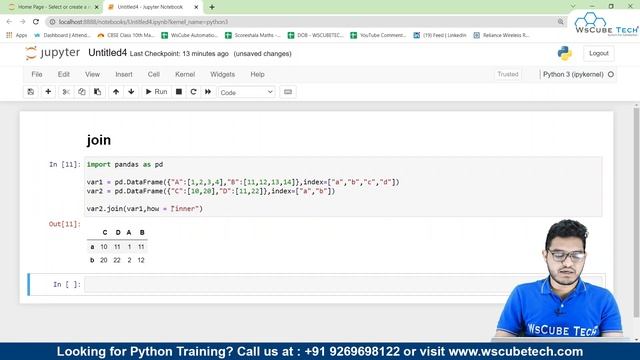Open the CBSE Class 10th Ma... bookmark
This screenshot has width=640, height=360.
point(126,36)
